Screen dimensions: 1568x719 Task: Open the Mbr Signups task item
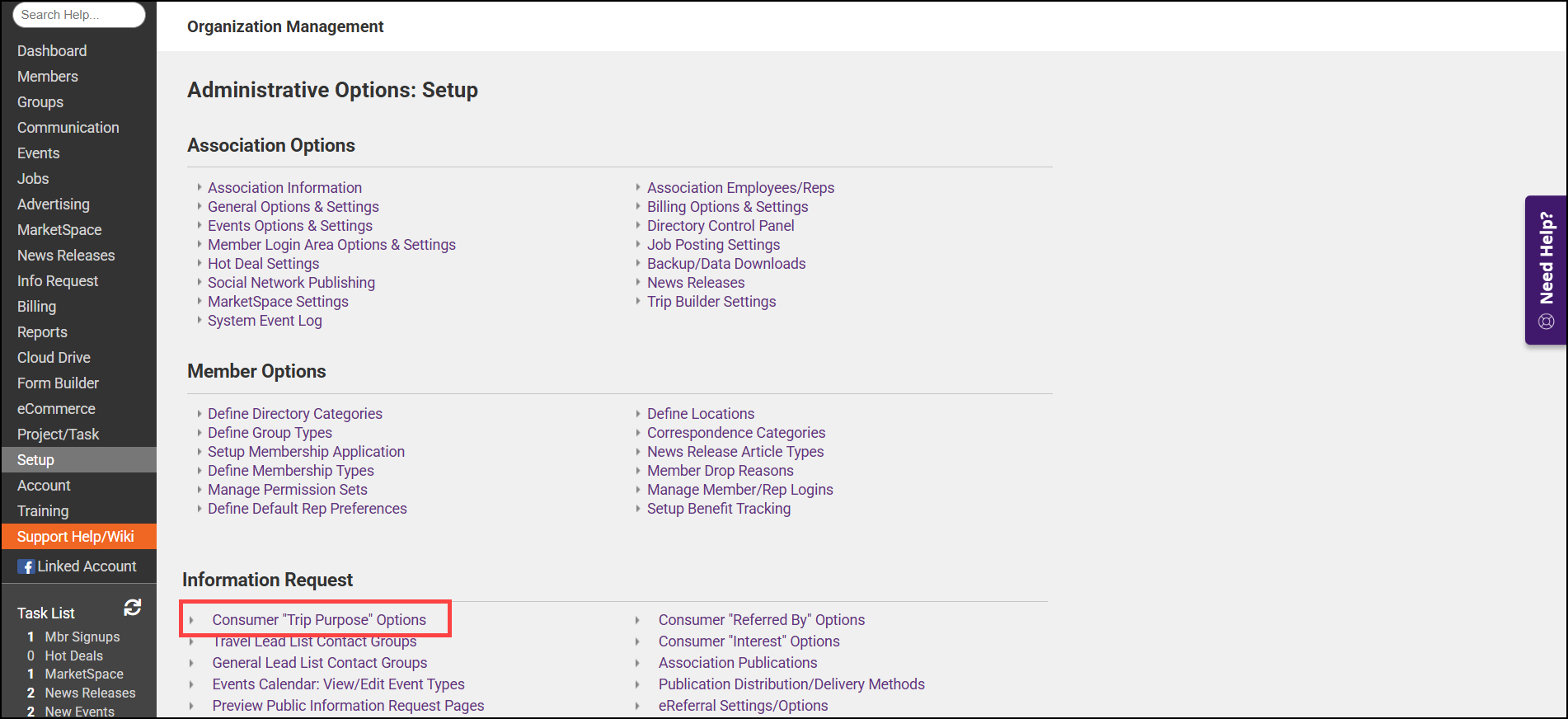point(82,637)
